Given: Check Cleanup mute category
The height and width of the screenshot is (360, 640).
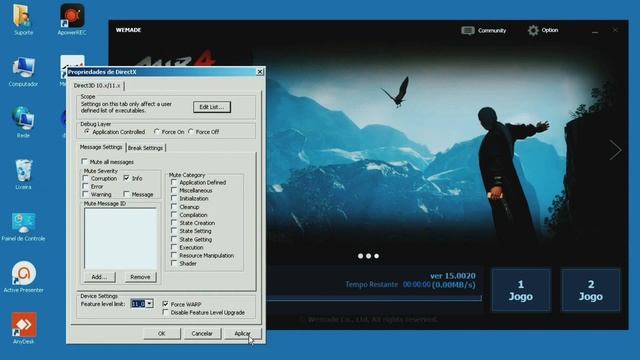Looking at the screenshot, I should point(174,207).
